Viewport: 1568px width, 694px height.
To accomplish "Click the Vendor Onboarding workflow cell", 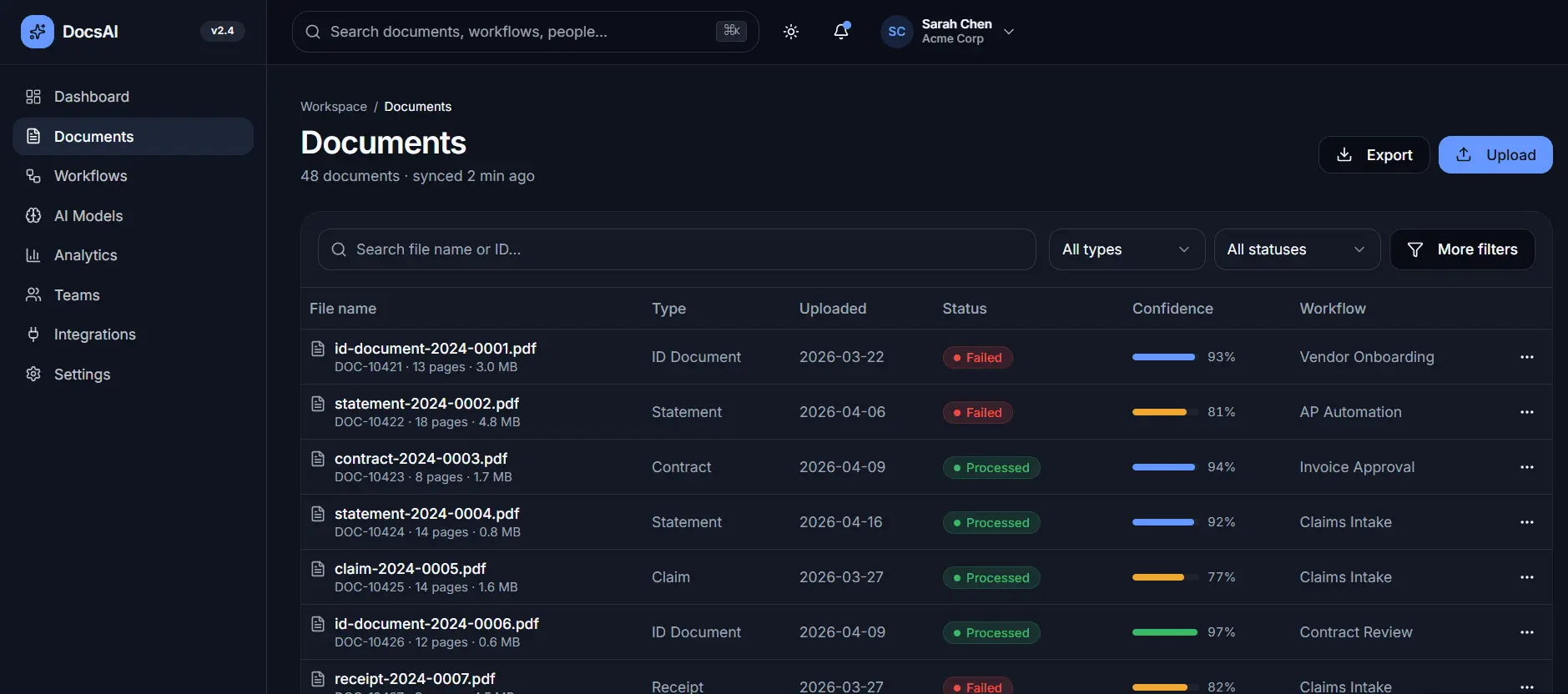I will point(1367,357).
